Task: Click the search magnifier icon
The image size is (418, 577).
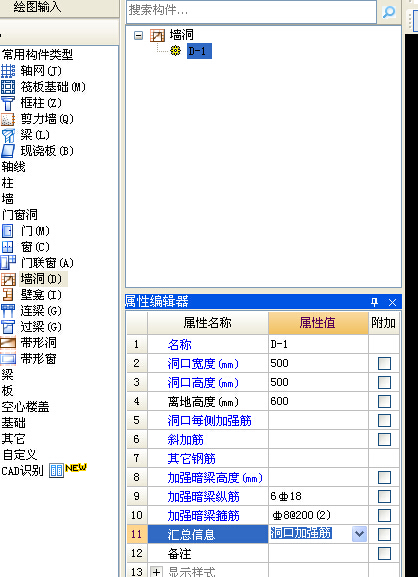Action: point(389,12)
